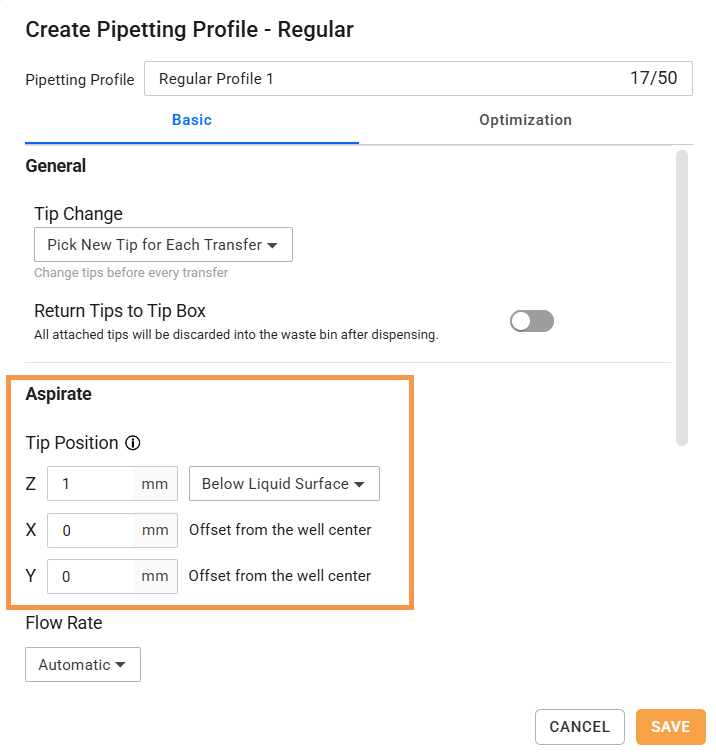This screenshot has height=755, width=716.
Task: Click the Y offset input field
Action: point(112,576)
